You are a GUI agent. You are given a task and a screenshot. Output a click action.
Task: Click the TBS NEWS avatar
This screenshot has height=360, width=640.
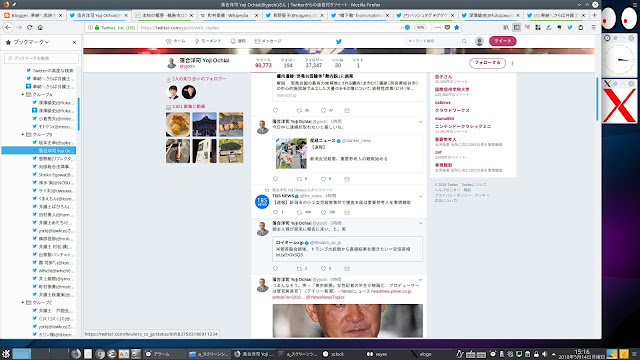tap(262, 202)
